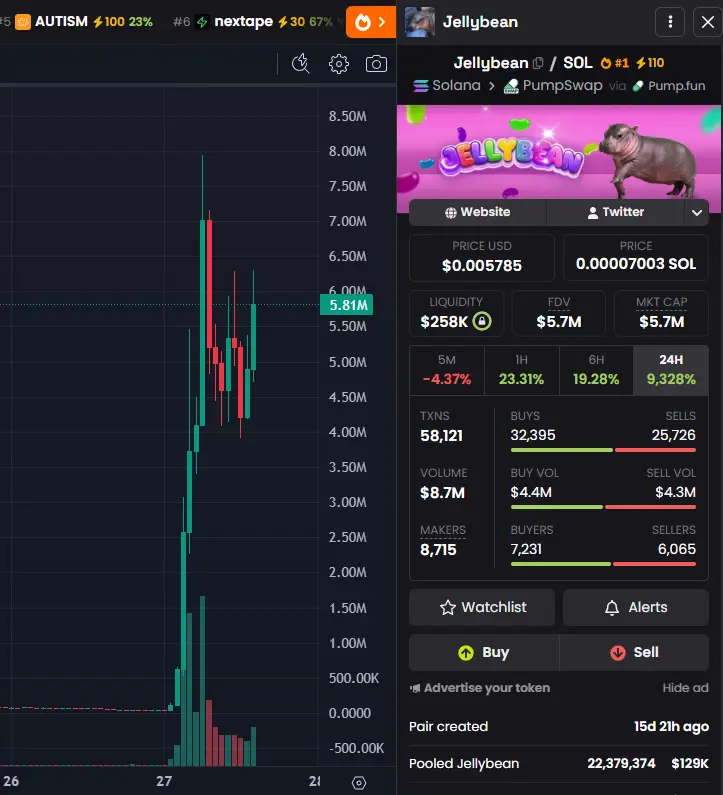Click the orange #1 trending flame badge

pyautogui.click(x=614, y=63)
